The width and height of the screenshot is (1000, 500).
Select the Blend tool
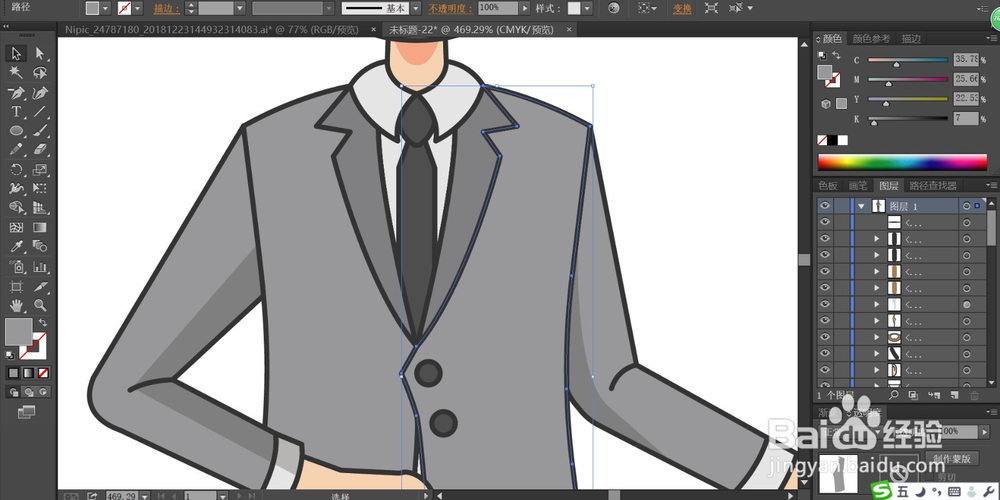(40, 247)
